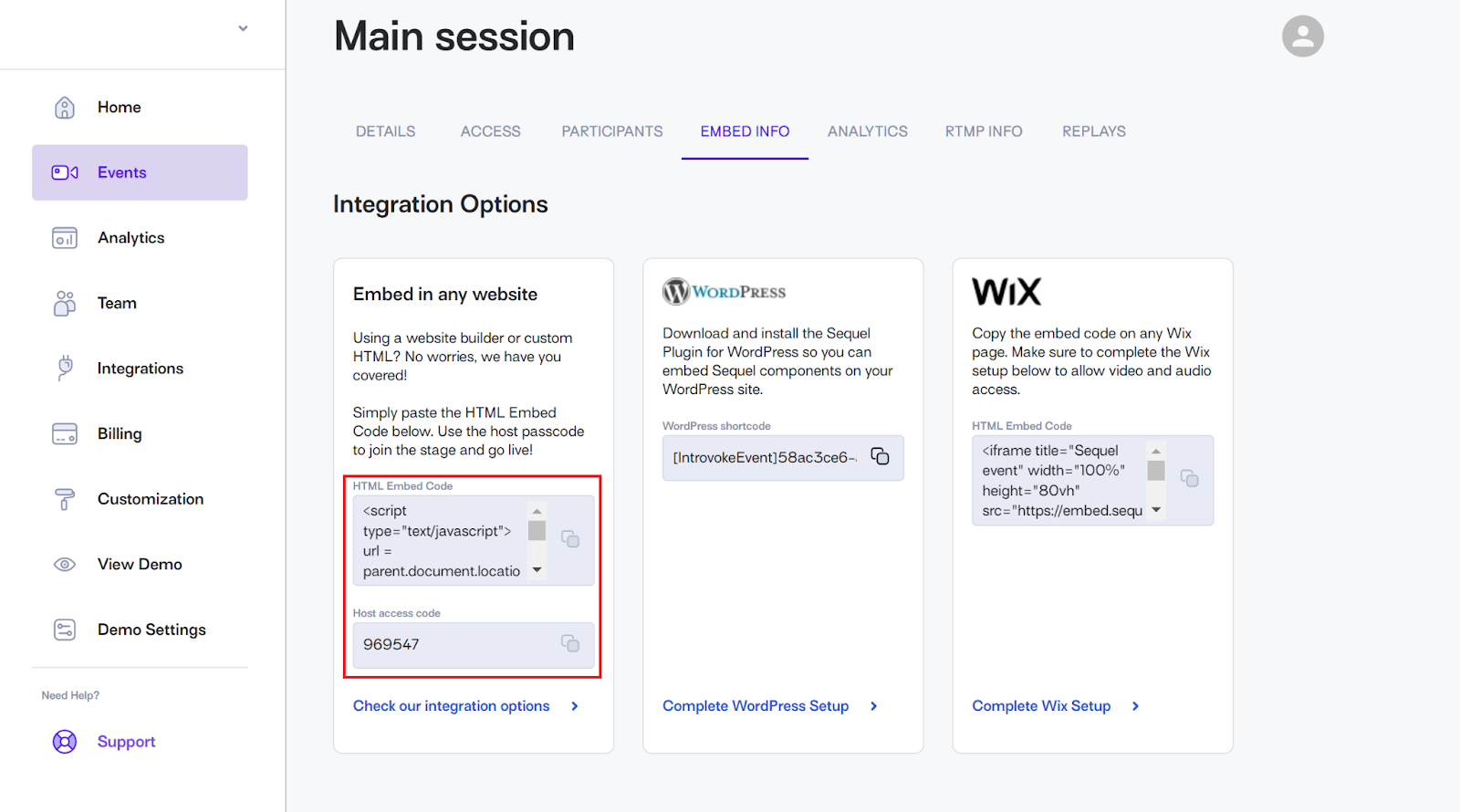Open View Demo with the eye icon
The height and width of the screenshot is (812, 1460).
pyautogui.click(x=140, y=564)
